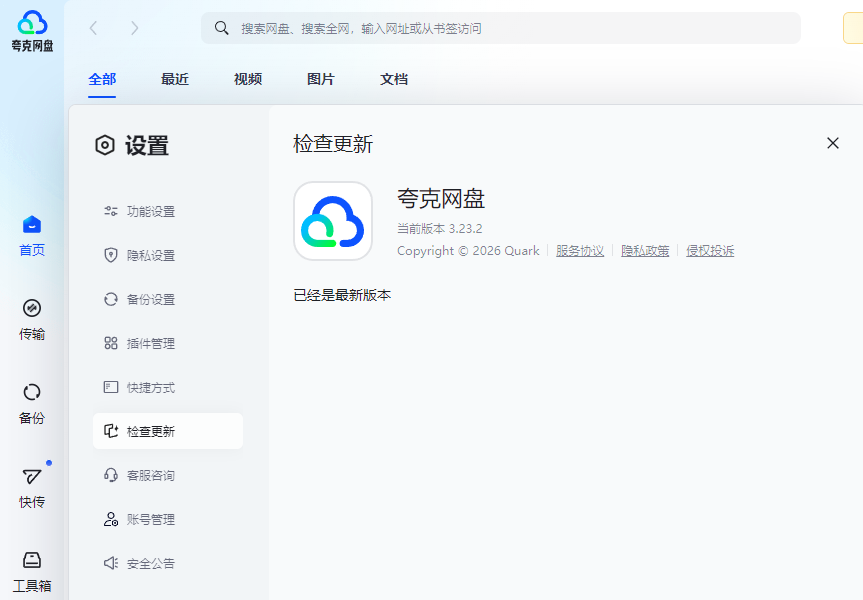The height and width of the screenshot is (600, 863).
Task: Navigate back with the left arrow
Action: 93,28
